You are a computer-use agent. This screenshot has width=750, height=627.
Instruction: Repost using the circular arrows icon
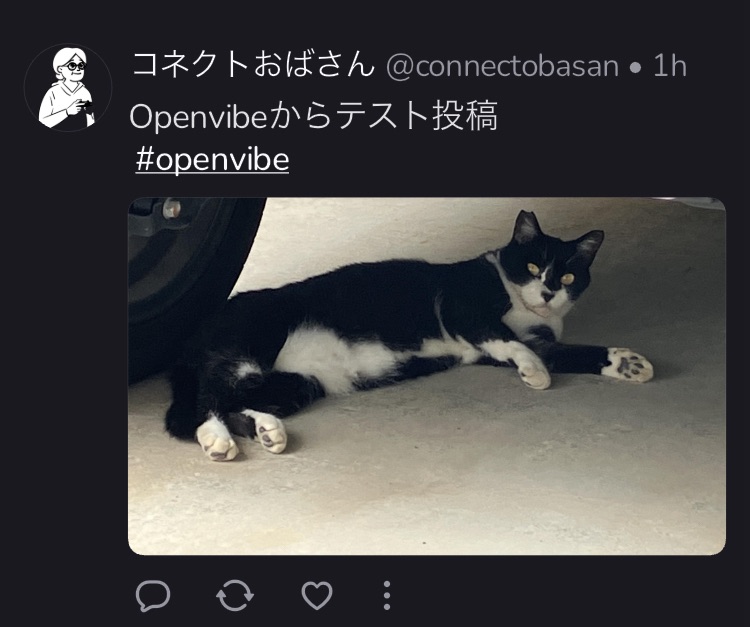click(235, 596)
